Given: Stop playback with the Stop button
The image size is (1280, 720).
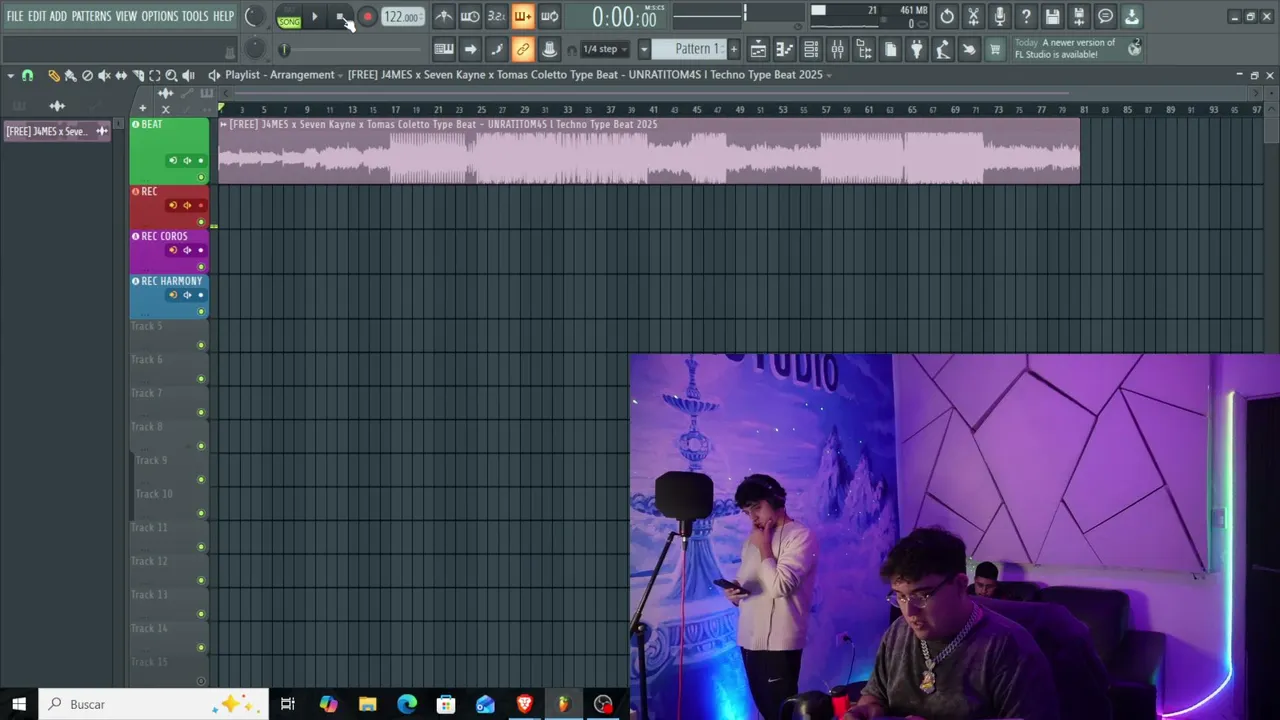Looking at the screenshot, I should pos(341,17).
